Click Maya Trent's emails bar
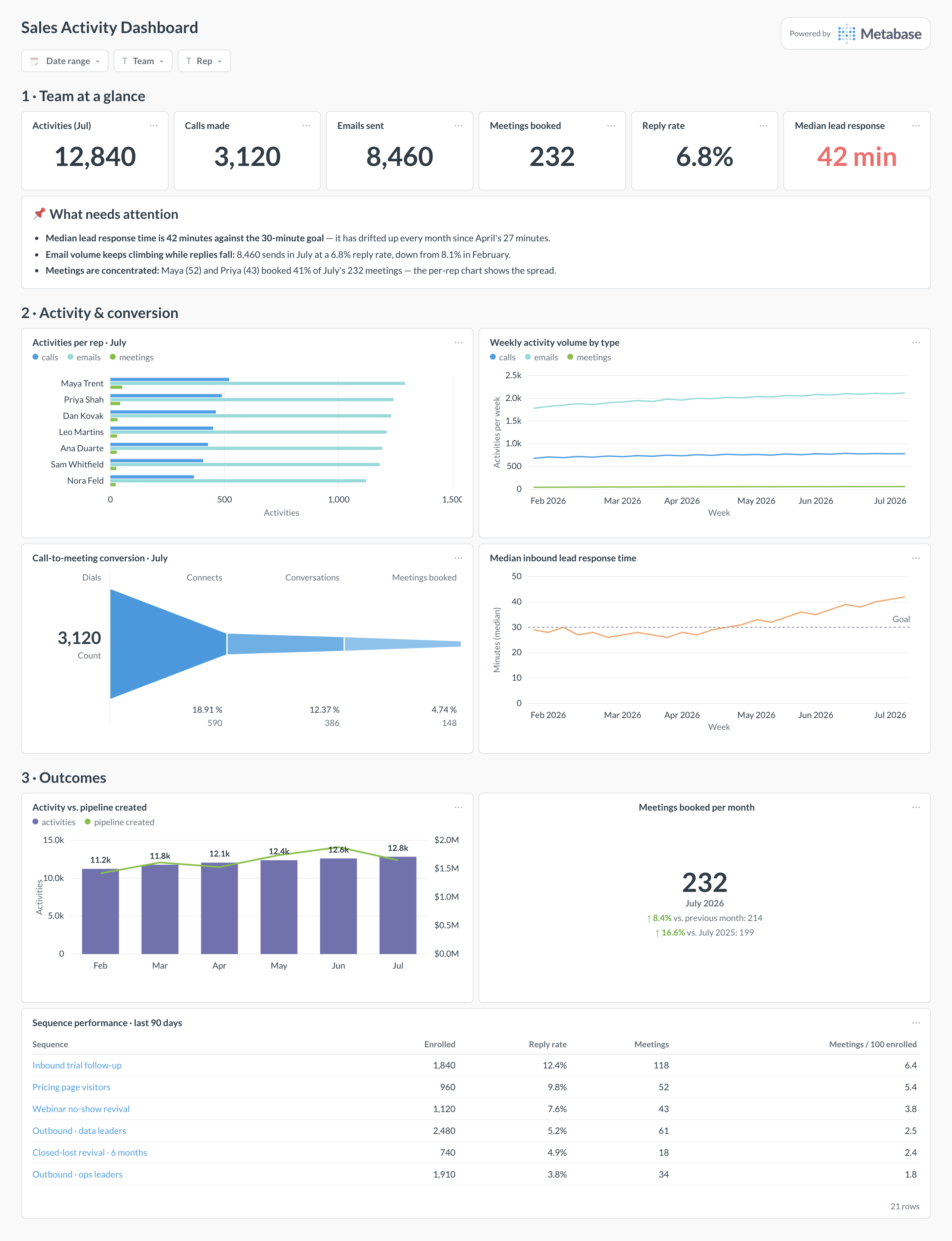This screenshot has width=952, height=1241. (x=258, y=383)
